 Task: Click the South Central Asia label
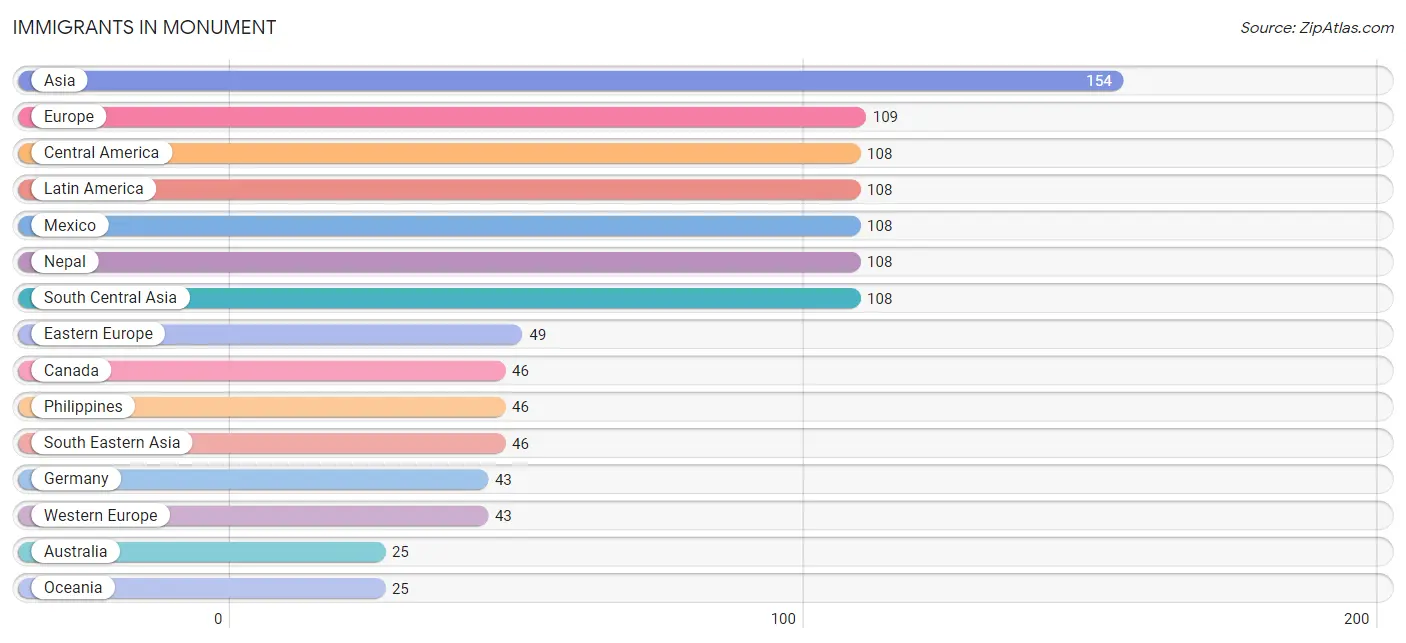point(110,298)
